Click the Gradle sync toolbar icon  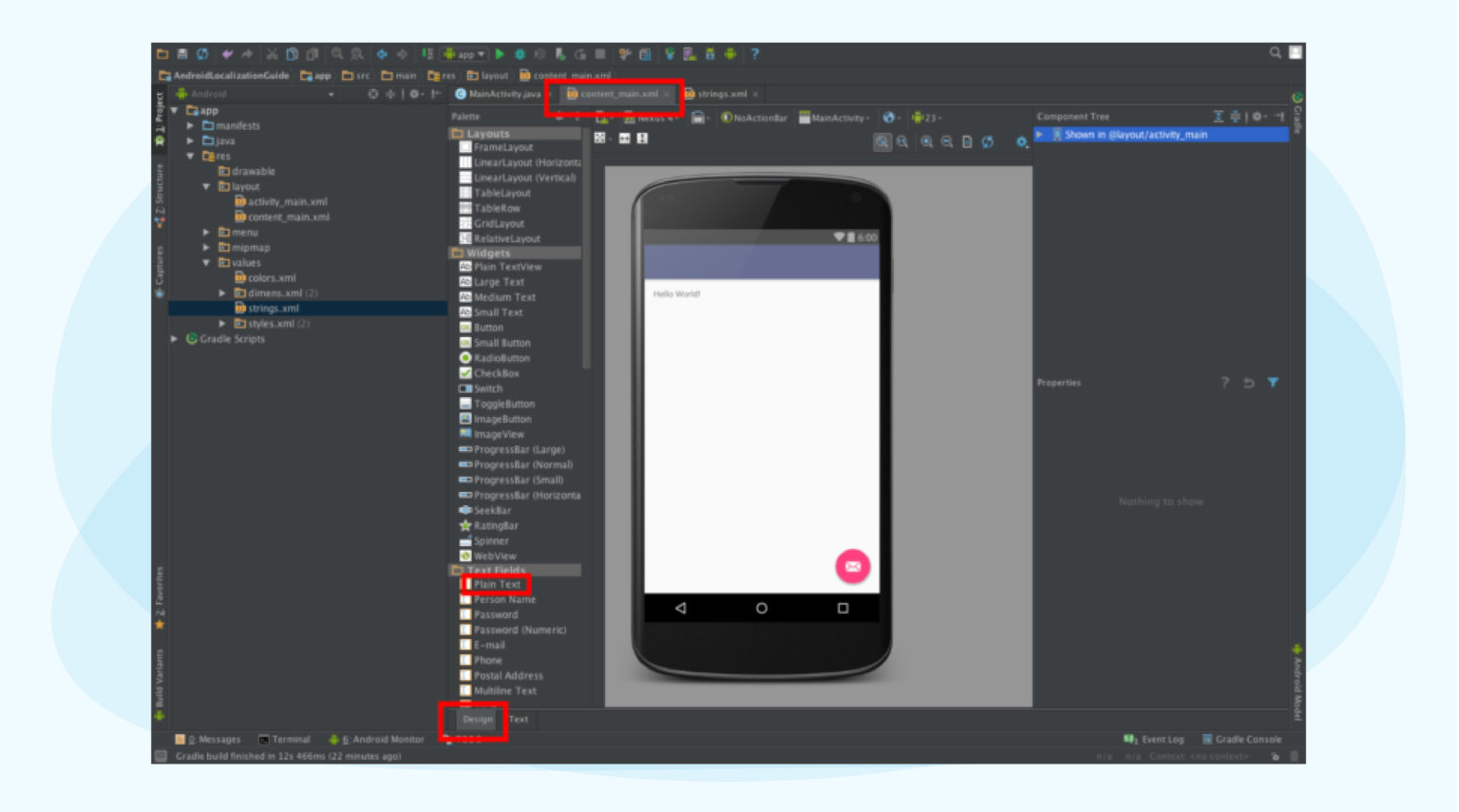(x=671, y=54)
